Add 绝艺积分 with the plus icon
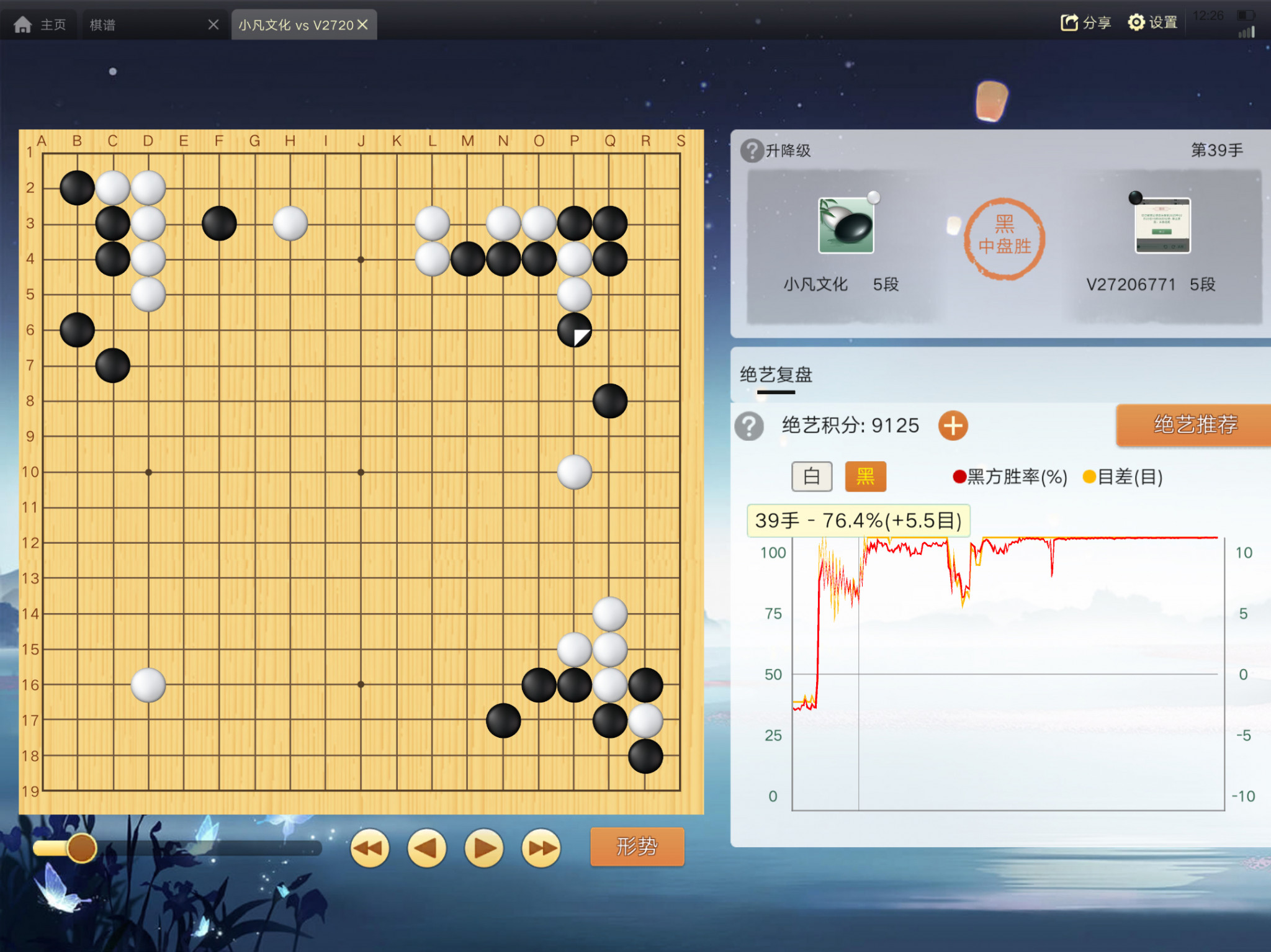Image resolution: width=1271 pixels, height=952 pixels. (x=953, y=426)
